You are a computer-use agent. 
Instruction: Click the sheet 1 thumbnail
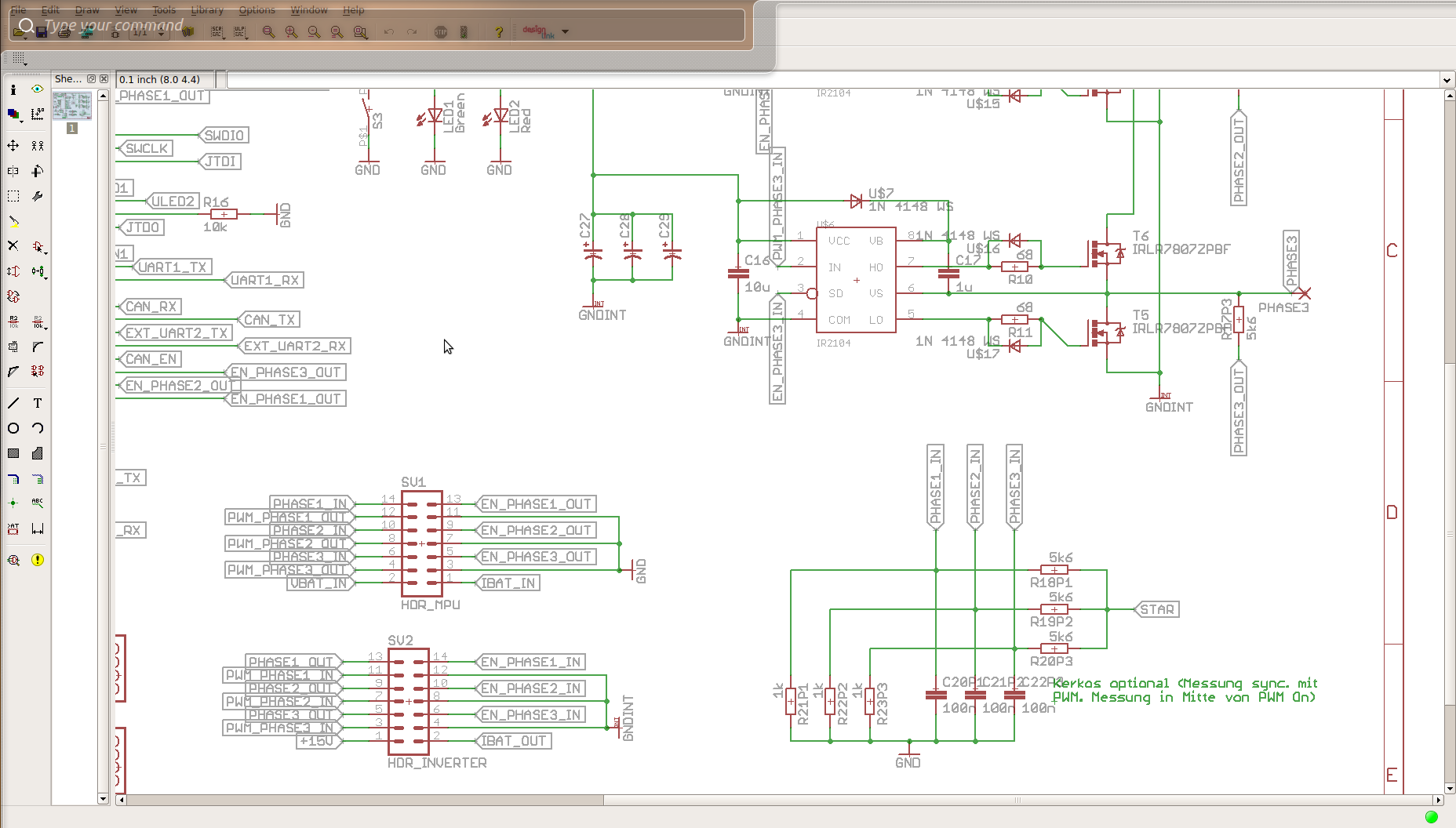pyautogui.click(x=72, y=106)
